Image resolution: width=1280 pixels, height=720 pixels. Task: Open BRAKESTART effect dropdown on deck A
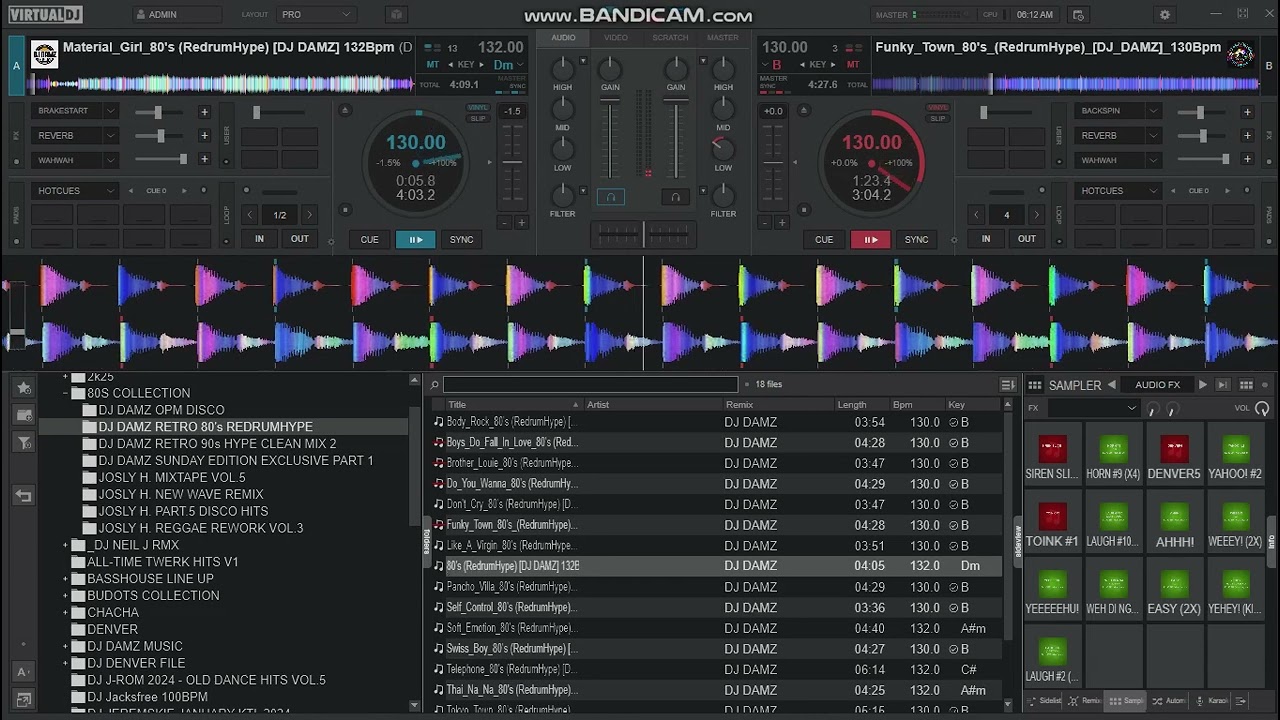point(75,111)
